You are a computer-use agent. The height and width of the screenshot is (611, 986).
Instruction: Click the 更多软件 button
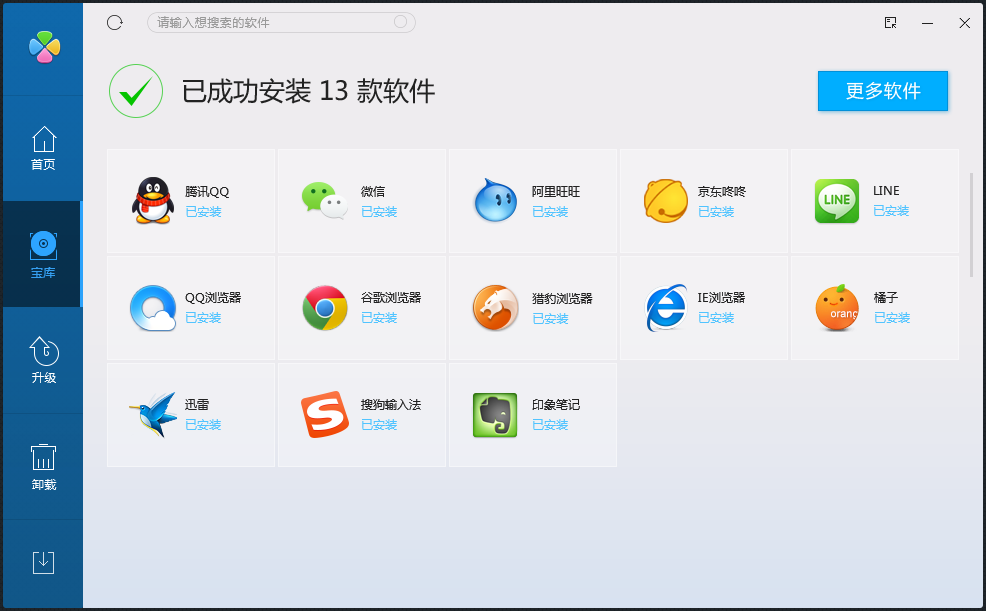point(882,91)
